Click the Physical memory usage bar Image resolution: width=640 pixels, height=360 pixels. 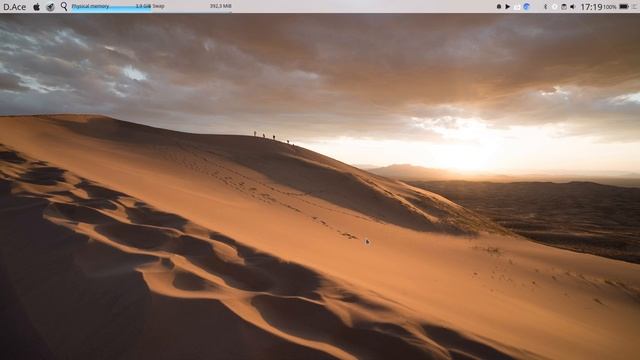111,7
